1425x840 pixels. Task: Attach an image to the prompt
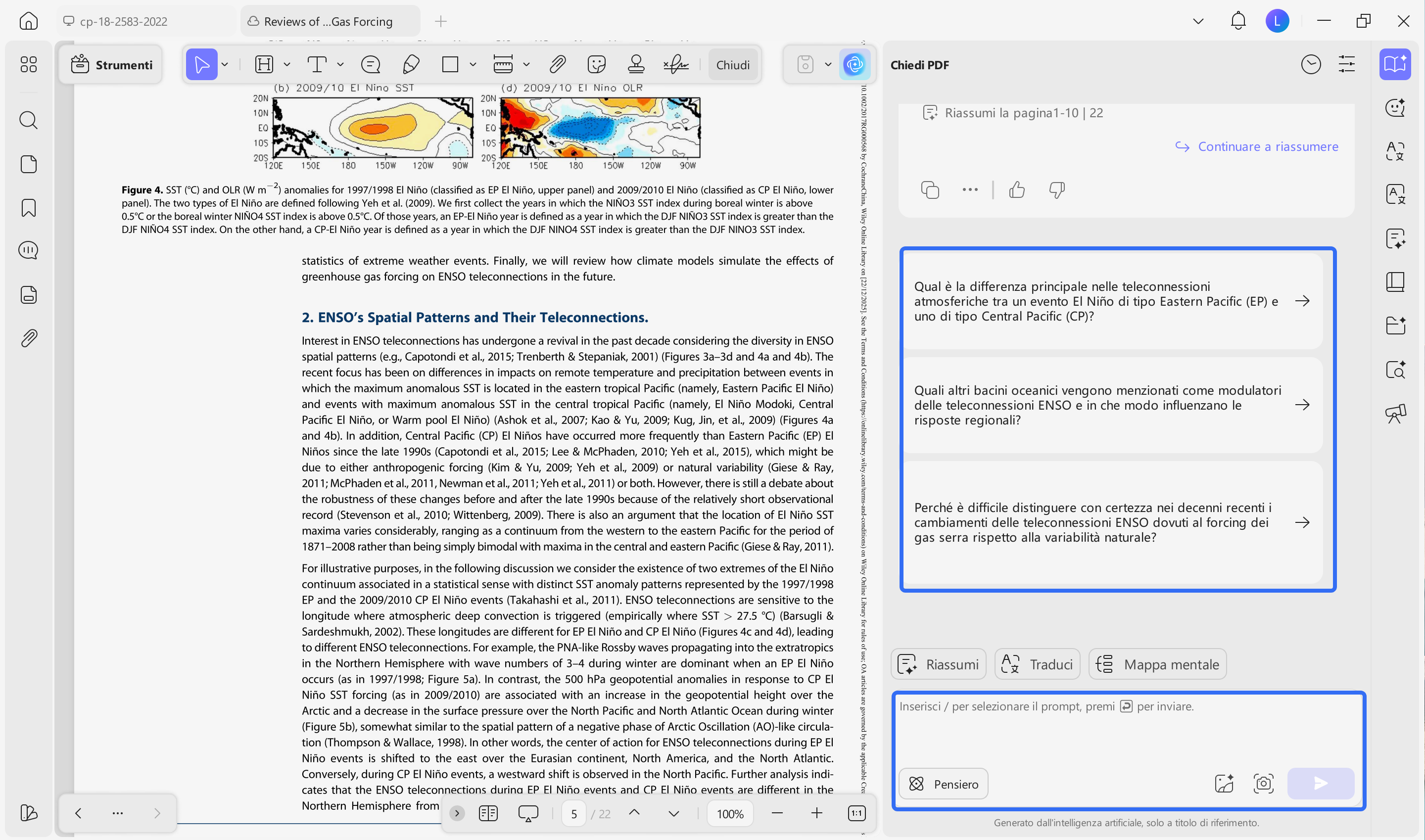coord(1224,784)
